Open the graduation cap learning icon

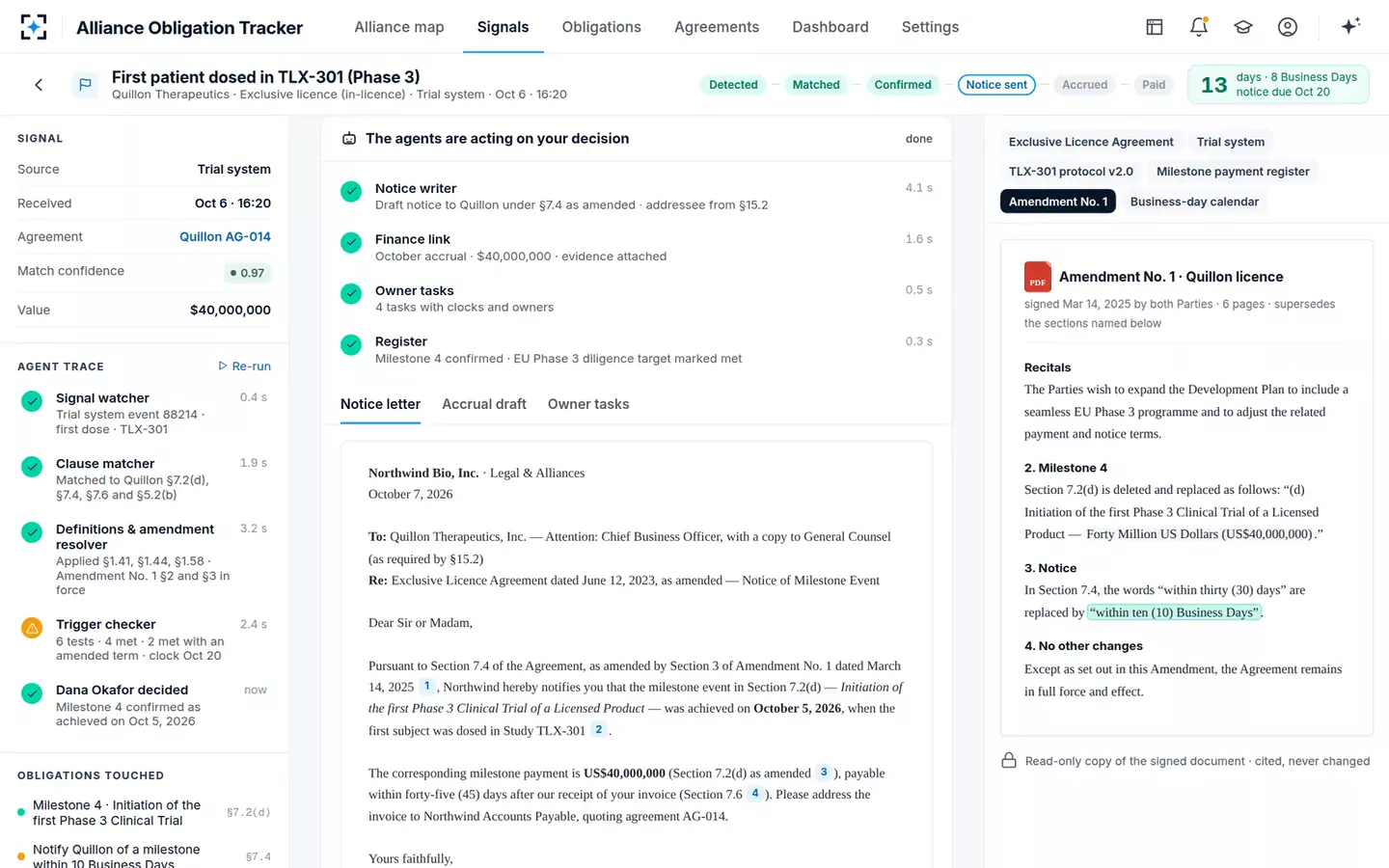pyautogui.click(x=1243, y=27)
